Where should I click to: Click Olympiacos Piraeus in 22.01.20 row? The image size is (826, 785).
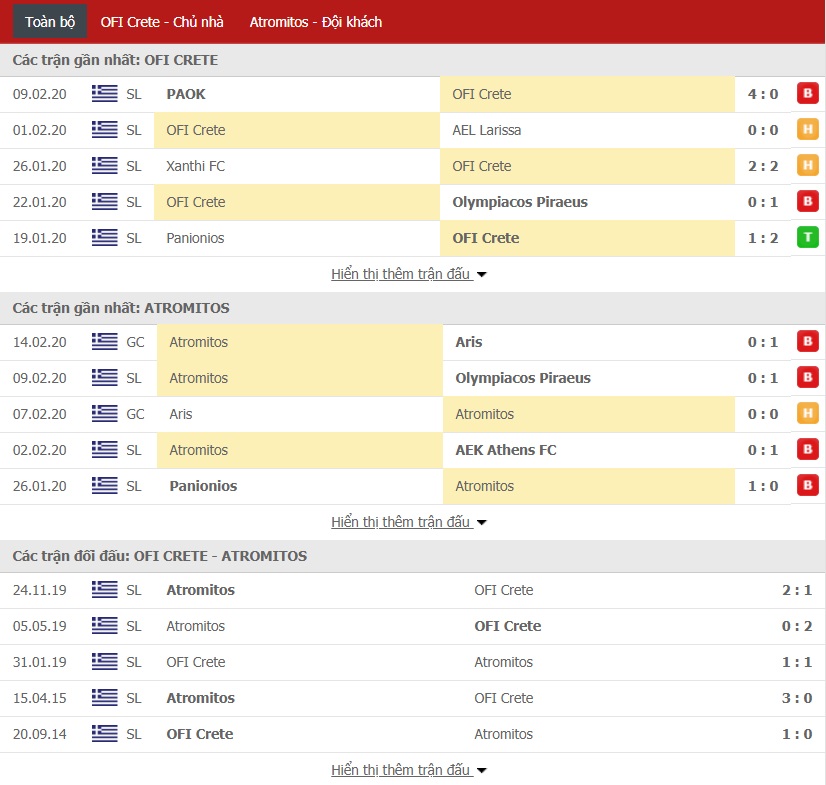[x=520, y=202]
